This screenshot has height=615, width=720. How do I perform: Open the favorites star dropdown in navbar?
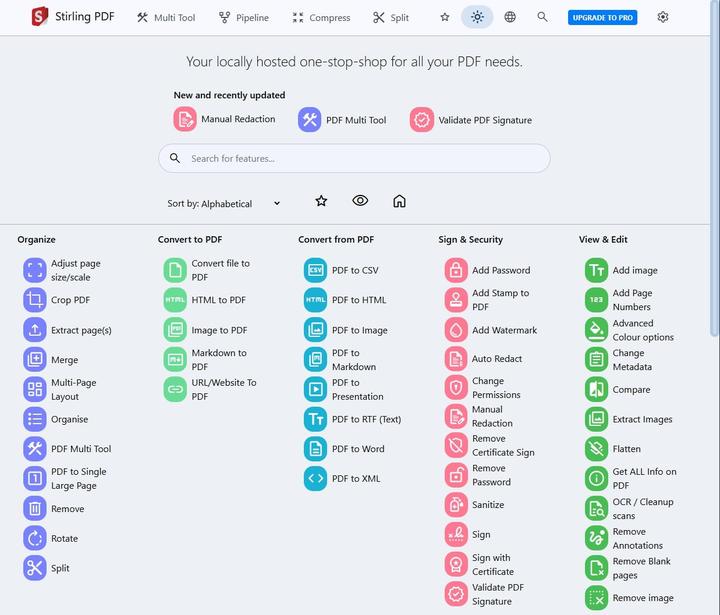pyautogui.click(x=444, y=17)
